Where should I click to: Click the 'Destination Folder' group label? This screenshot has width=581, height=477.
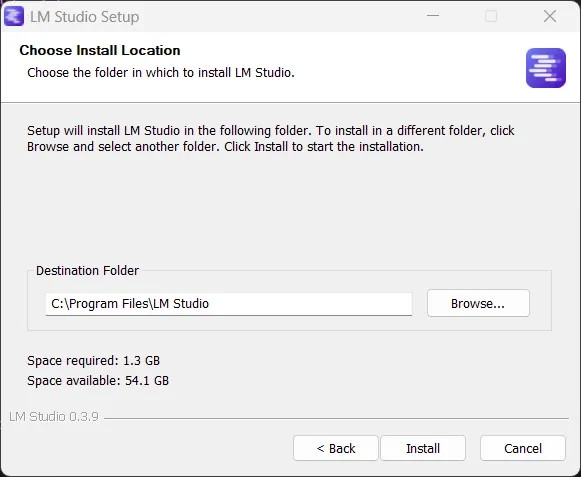coord(87,271)
